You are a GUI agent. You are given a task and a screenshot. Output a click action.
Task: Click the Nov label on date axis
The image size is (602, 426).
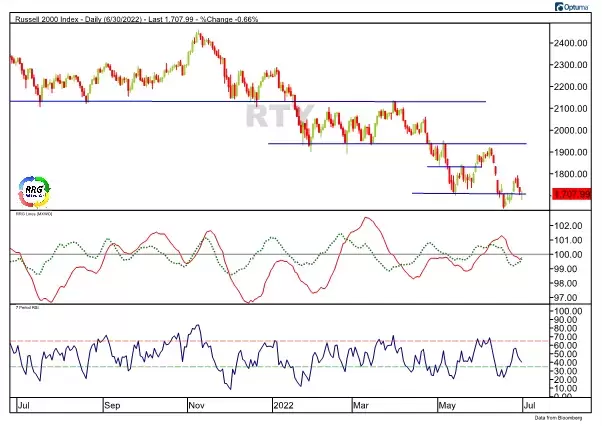[x=198, y=407]
